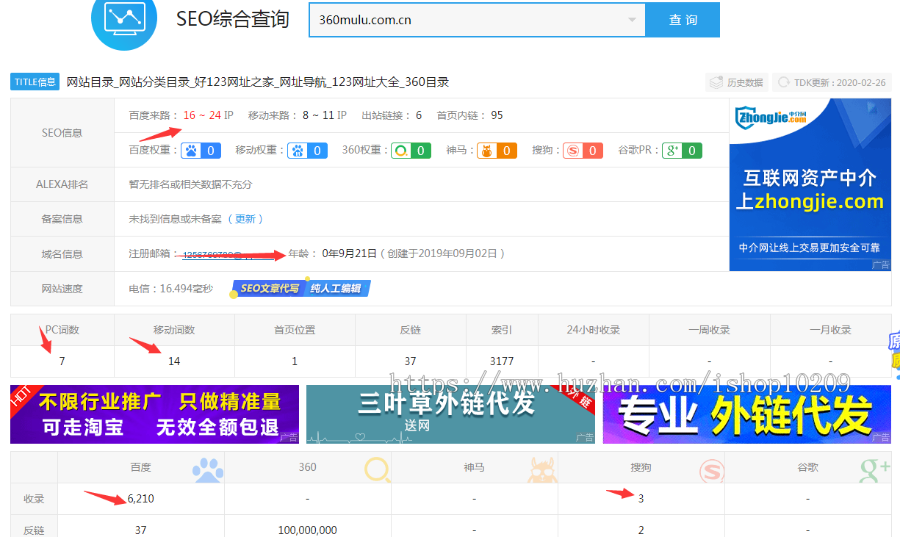The image size is (900, 537).
Task: Open the 历史数据 history button
Action: click(737, 82)
